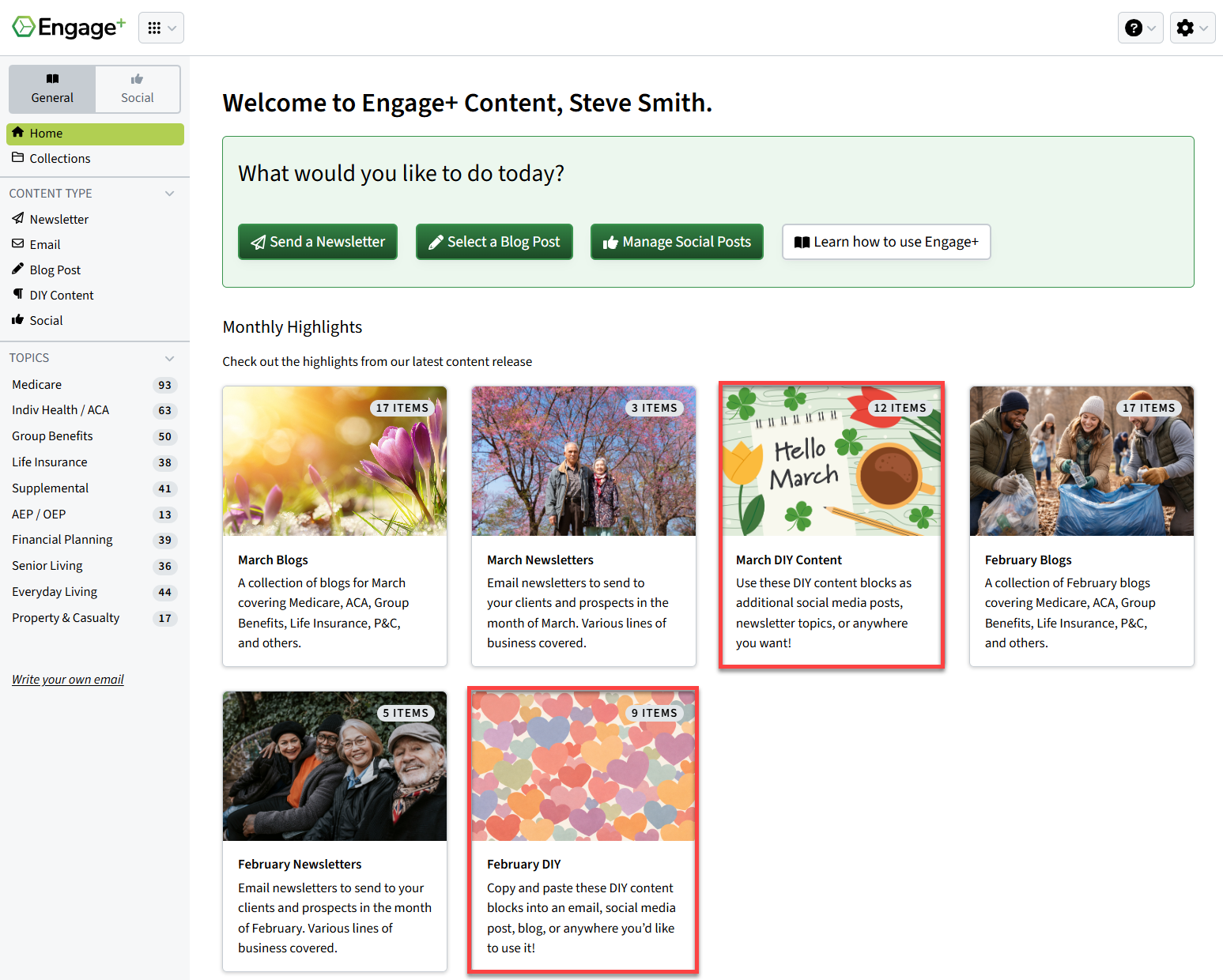Open the settings gear menu
The width and height of the screenshot is (1223, 980).
[x=1192, y=28]
